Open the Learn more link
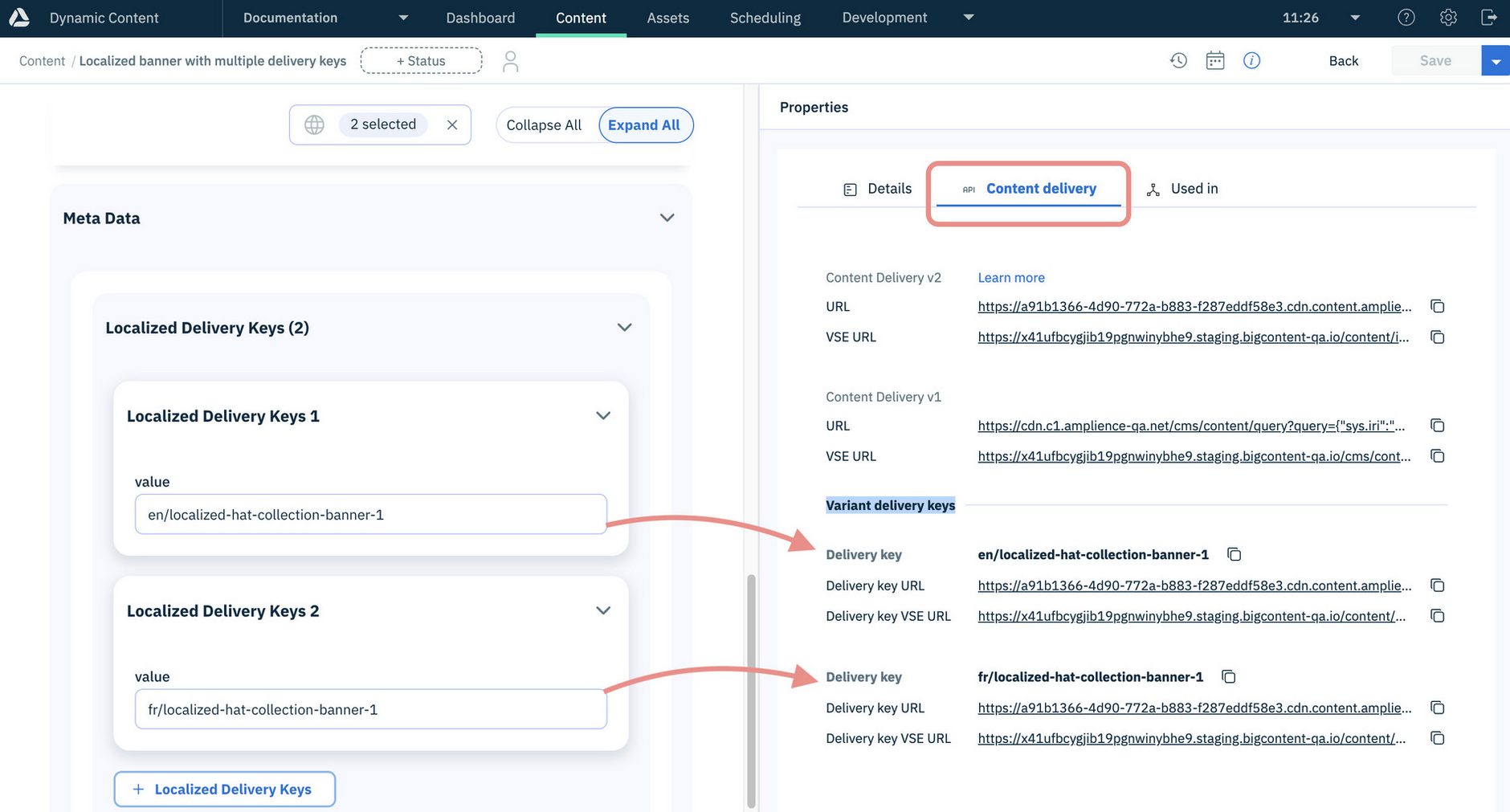 click(x=1011, y=277)
